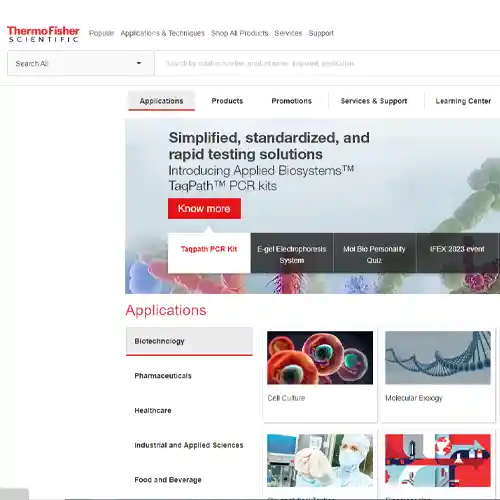Show the E-gel Electrophoresis System slide
Screen dimensions: 500x500
292,253
